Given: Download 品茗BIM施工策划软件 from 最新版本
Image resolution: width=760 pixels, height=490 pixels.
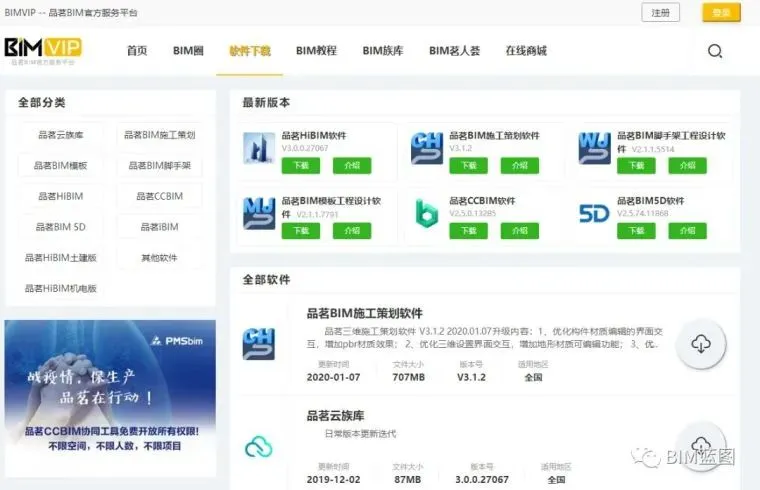Looking at the screenshot, I should coord(468,165).
